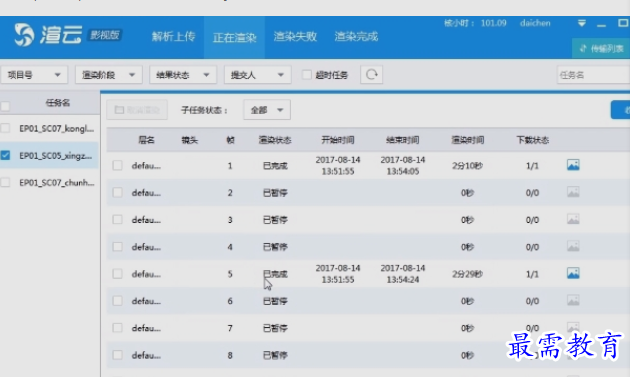Click grayed preview icon for frame 2
The height and width of the screenshot is (377, 630).
[573, 192]
